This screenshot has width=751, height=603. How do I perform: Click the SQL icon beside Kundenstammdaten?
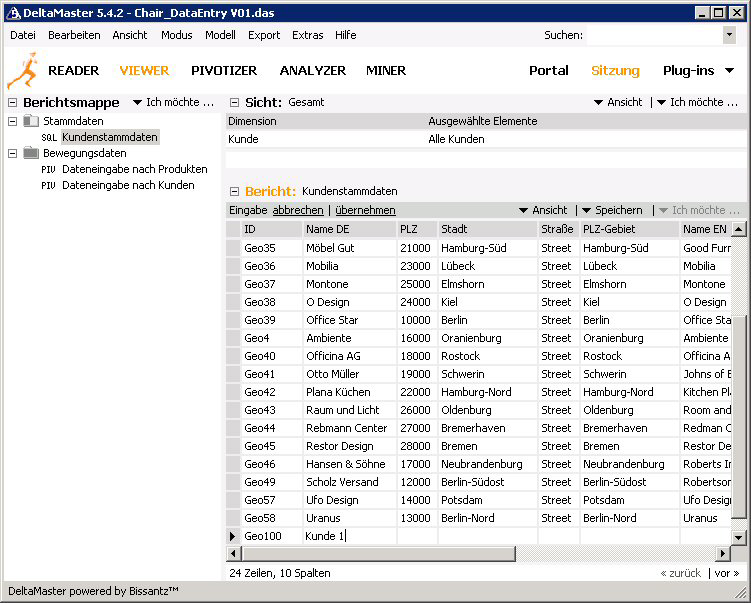tap(49, 137)
